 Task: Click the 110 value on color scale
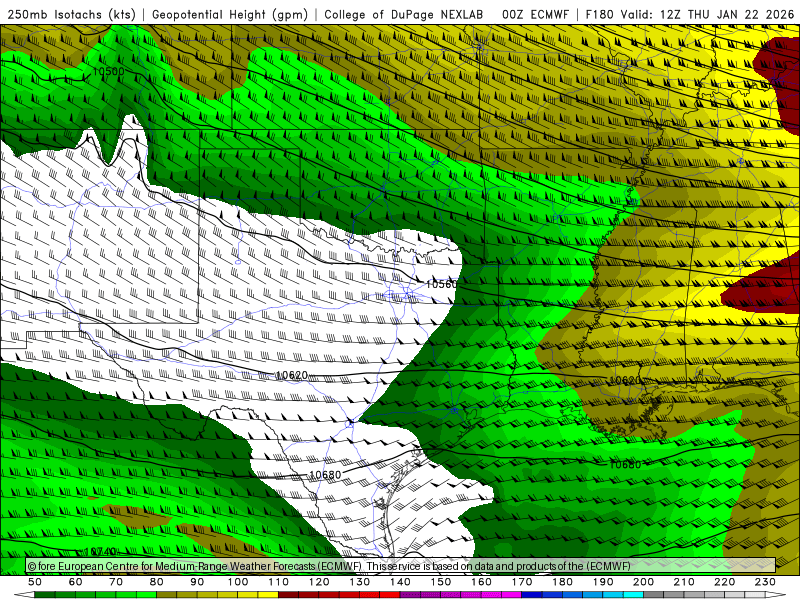point(279,582)
